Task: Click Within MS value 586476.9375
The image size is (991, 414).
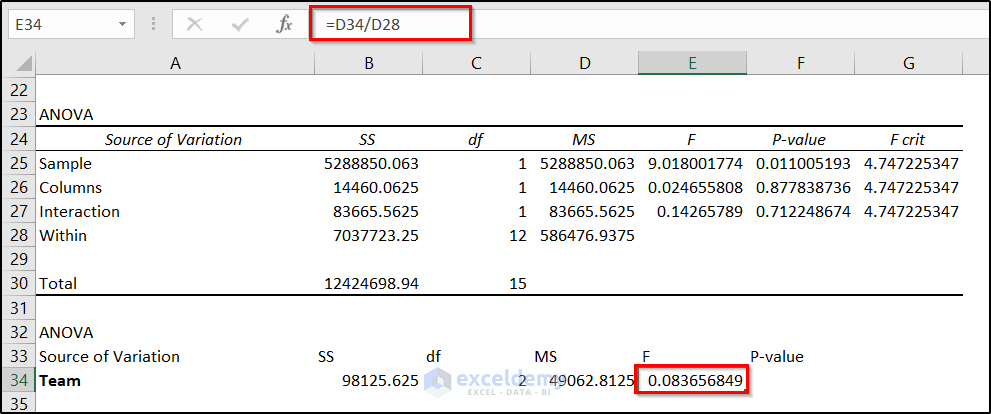Action: [x=585, y=235]
